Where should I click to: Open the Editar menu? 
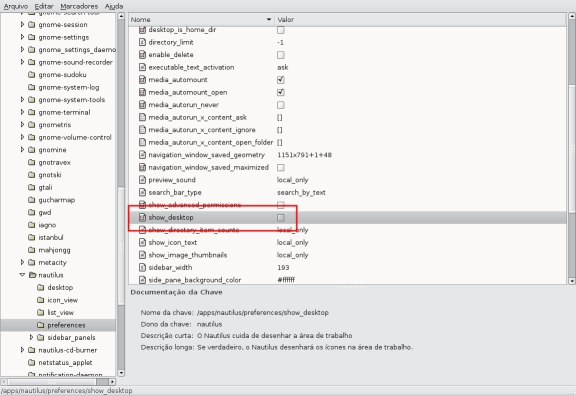coord(44,6)
